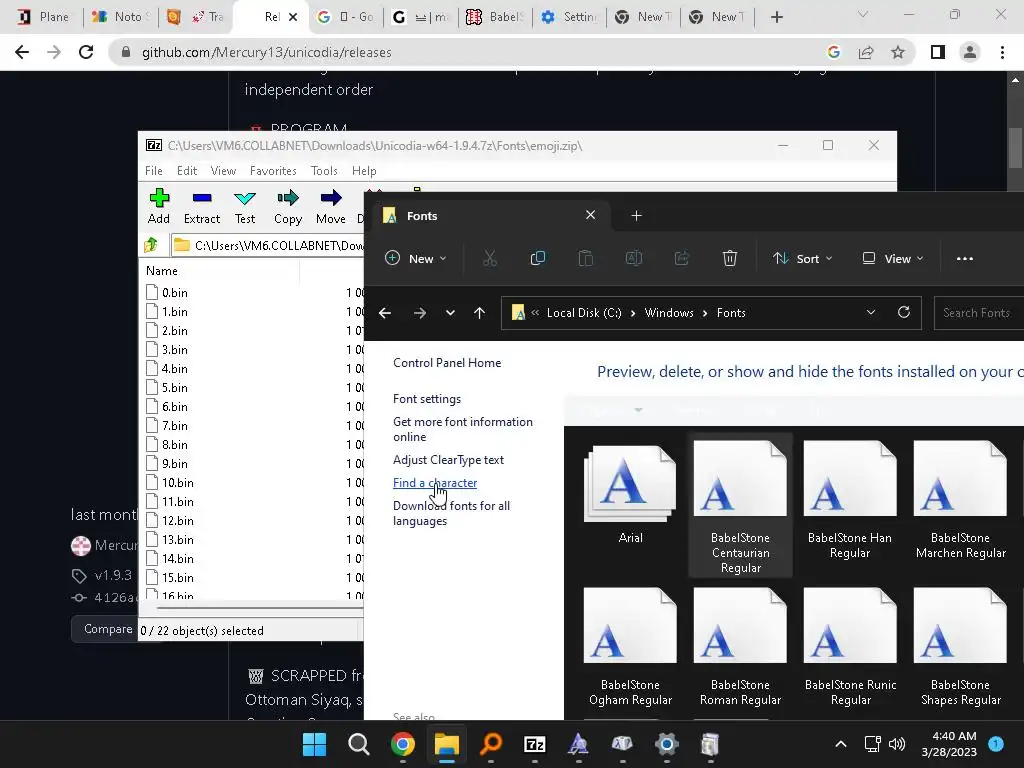Bookmark this page with star icon
Image resolution: width=1024 pixels, height=768 pixels.
tap(898, 52)
